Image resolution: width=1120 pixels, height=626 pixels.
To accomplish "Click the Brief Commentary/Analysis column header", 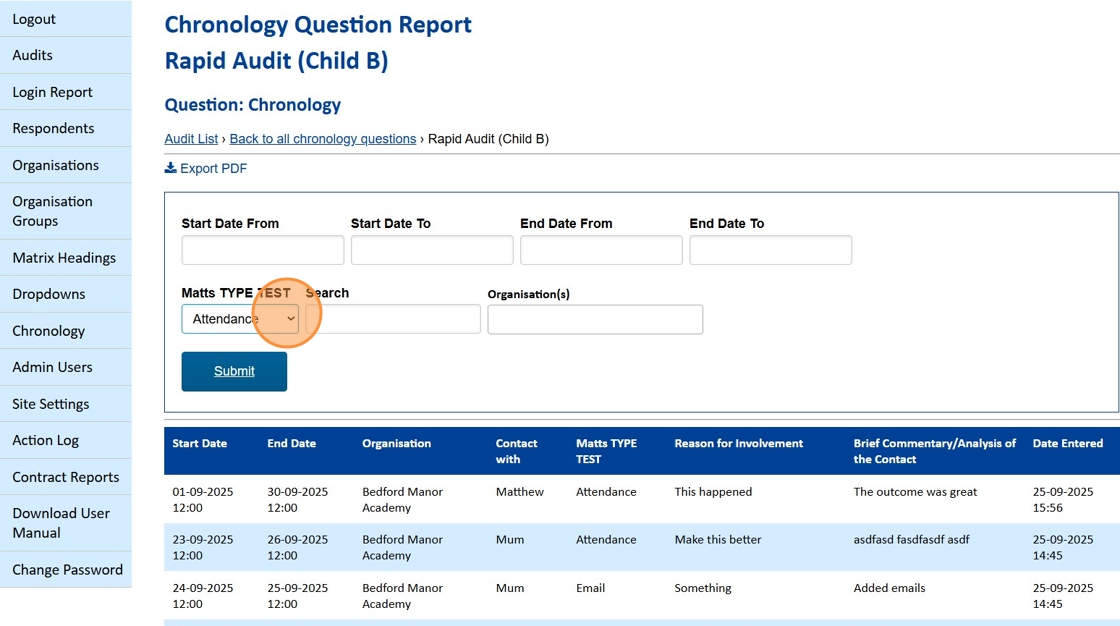I will pos(934,451).
